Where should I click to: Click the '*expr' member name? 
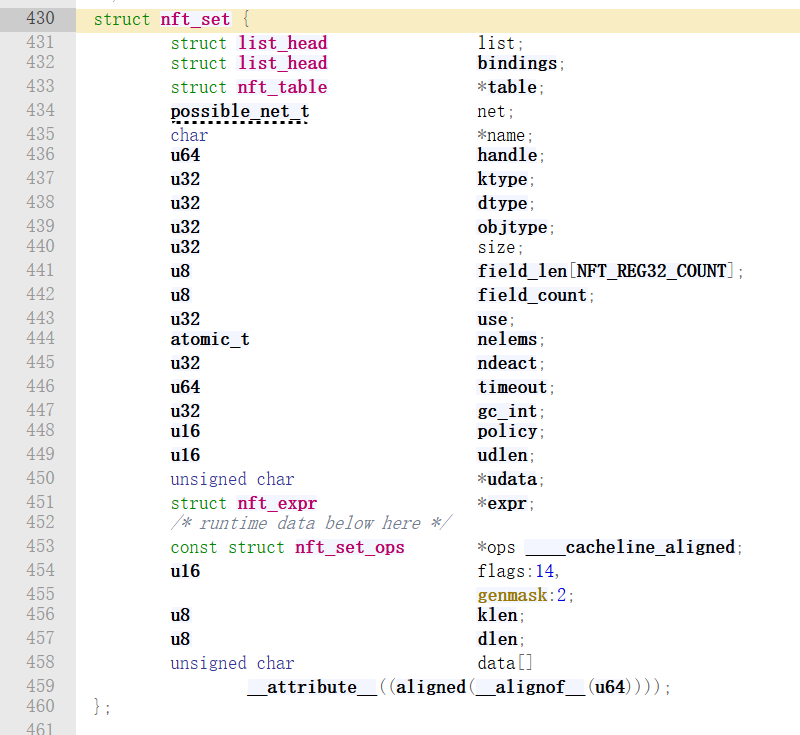pyautogui.click(x=502, y=504)
